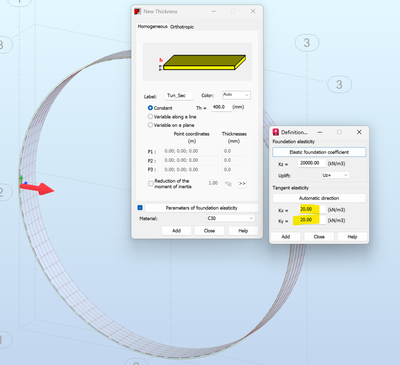Image resolution: width=400 pixels, height=365 pixels.
Task: Select Variable on a plane option
Action: pyautogui.click(x=150, y=125)
